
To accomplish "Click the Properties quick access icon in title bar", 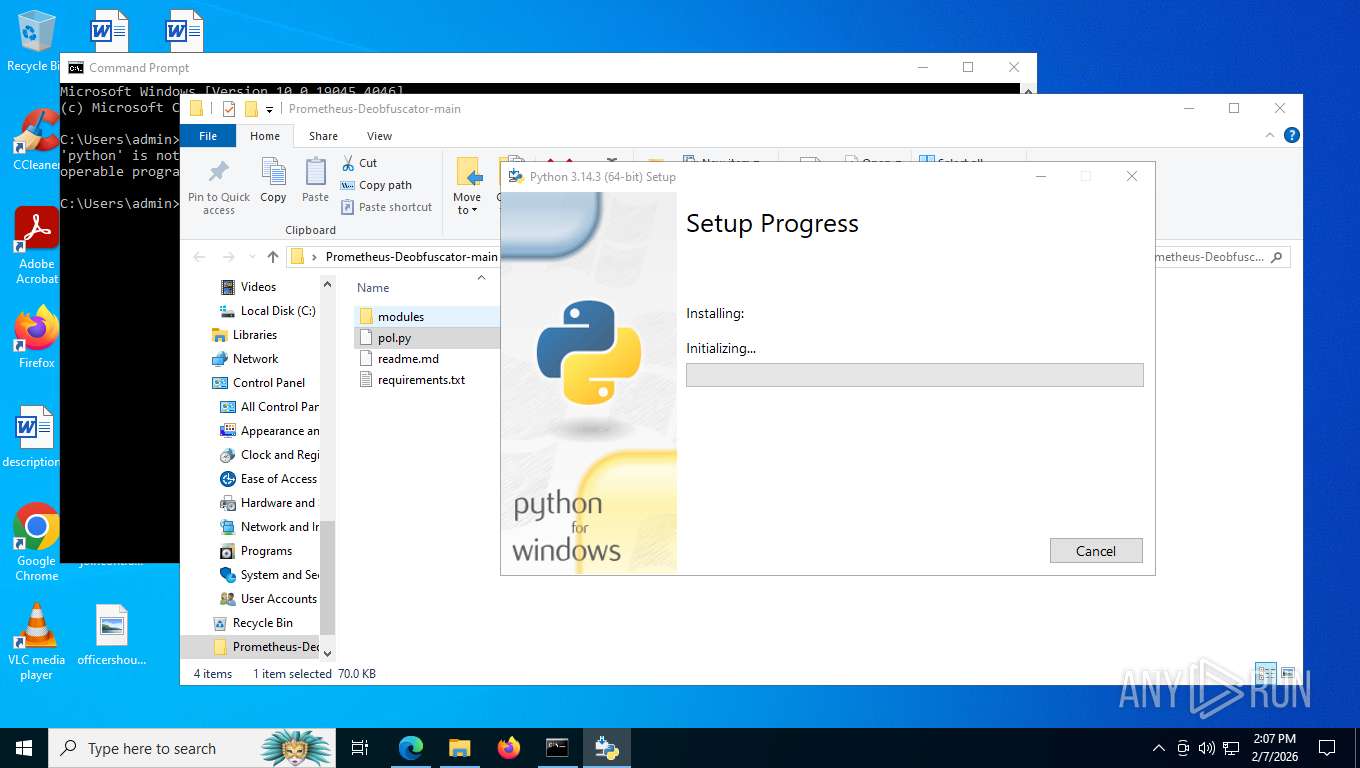I will (x=228, y=109).
